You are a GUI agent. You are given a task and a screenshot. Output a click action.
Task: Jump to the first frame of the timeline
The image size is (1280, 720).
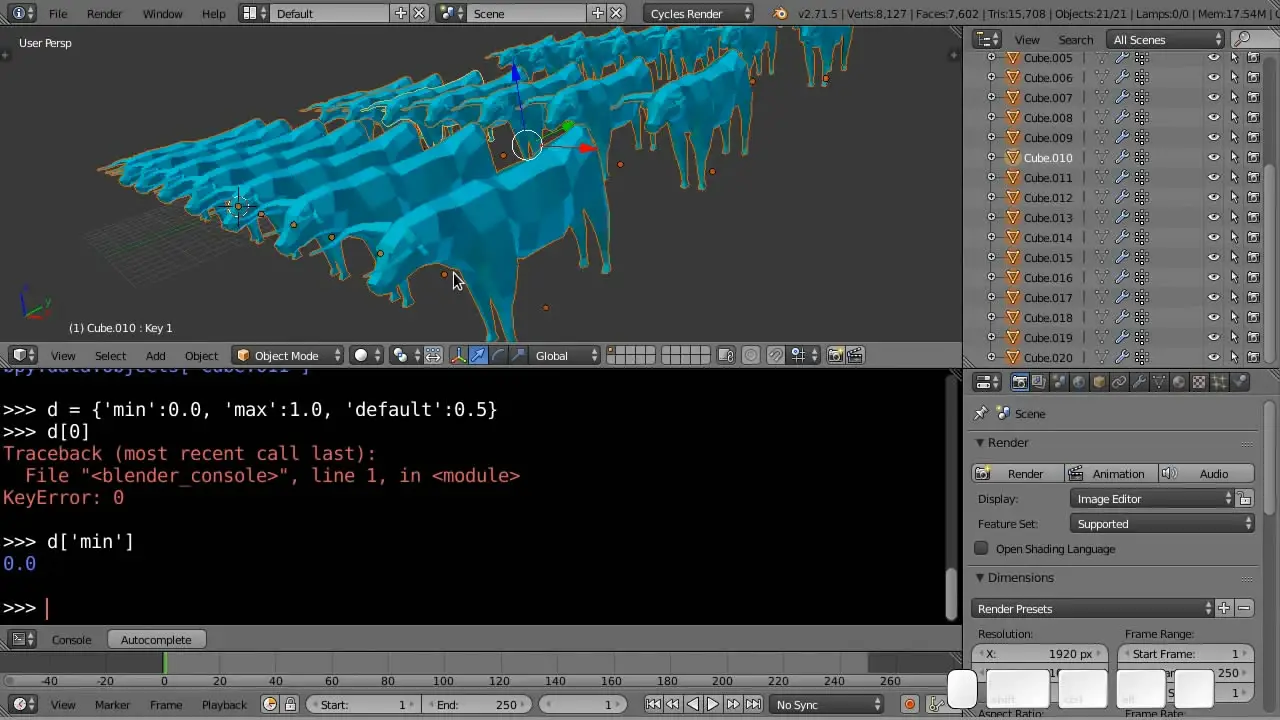(653, 705)
